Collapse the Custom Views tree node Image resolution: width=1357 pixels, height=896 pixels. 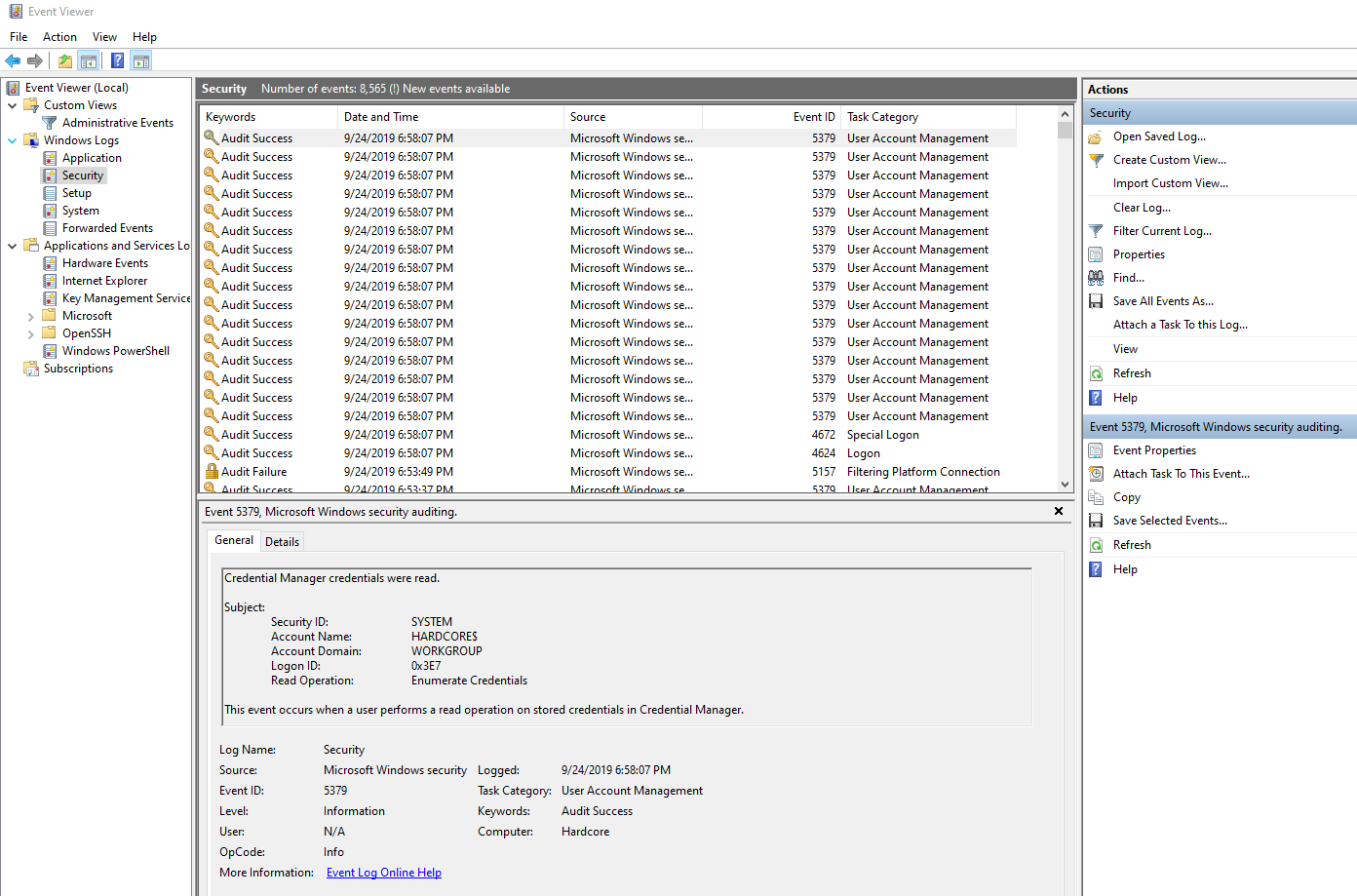click(12, 105)
